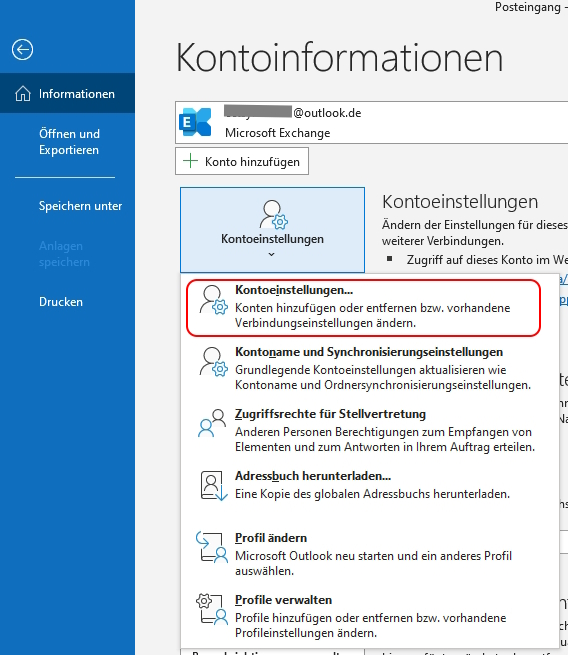
Task: Click the Kontoname und Synchronisierungseinstellungen icon
Action: [213, 362]
